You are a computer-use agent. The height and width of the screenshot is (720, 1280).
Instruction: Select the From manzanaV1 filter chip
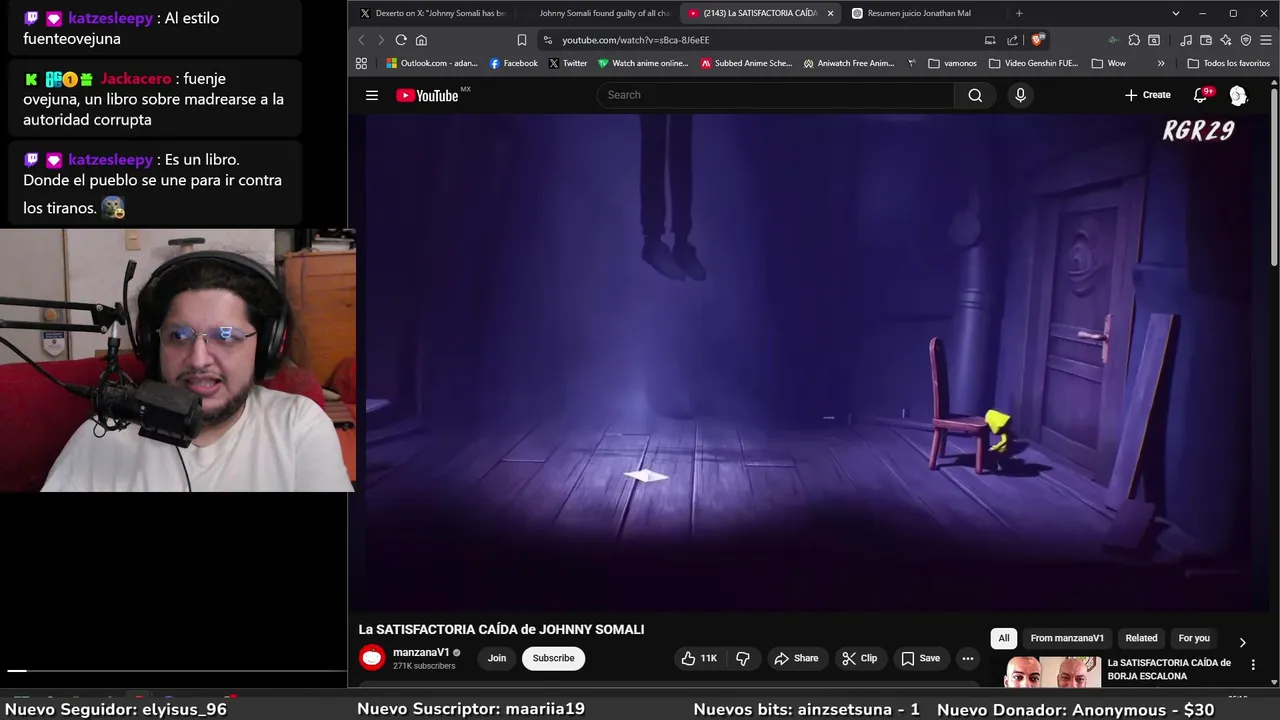(x=1067, y=638)
